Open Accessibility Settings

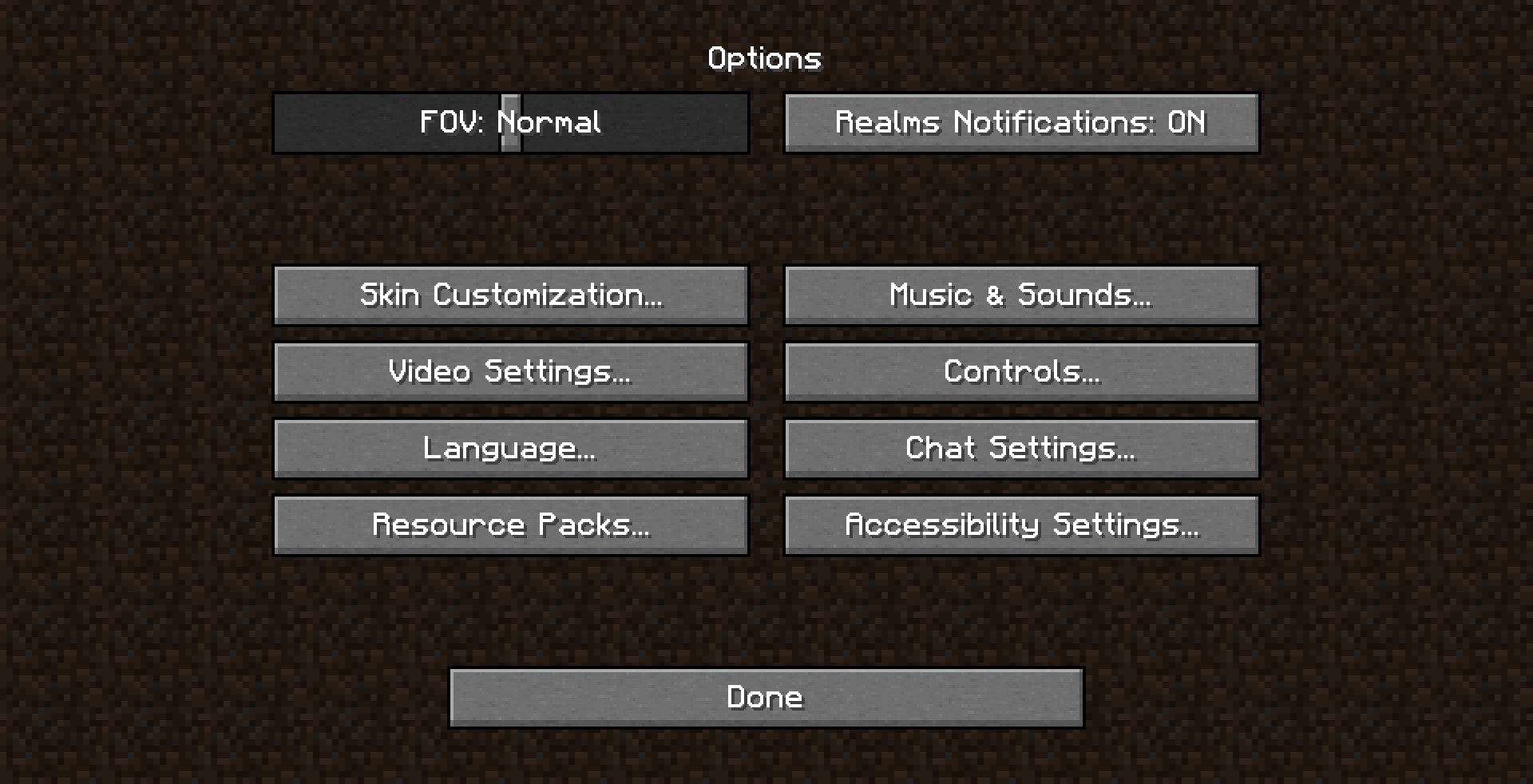(x=1022, y=525)
